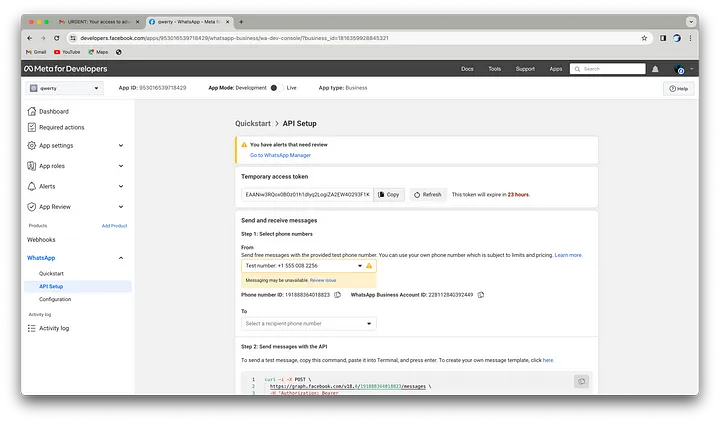
Task: Open Tools in top navigation
Action: pos(495,69)
